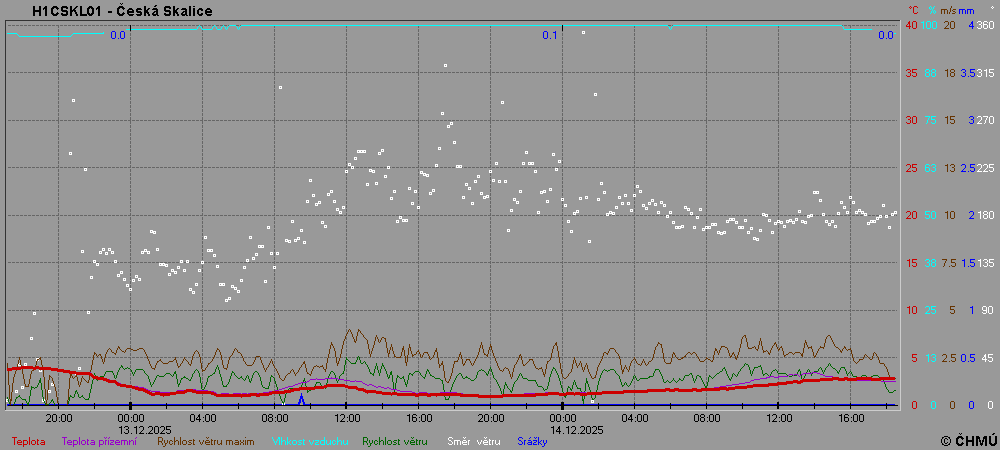The width and height of the screenshot is (1000, 450).
Task: Click the red Teplota legend label
Action: [28, 441]
